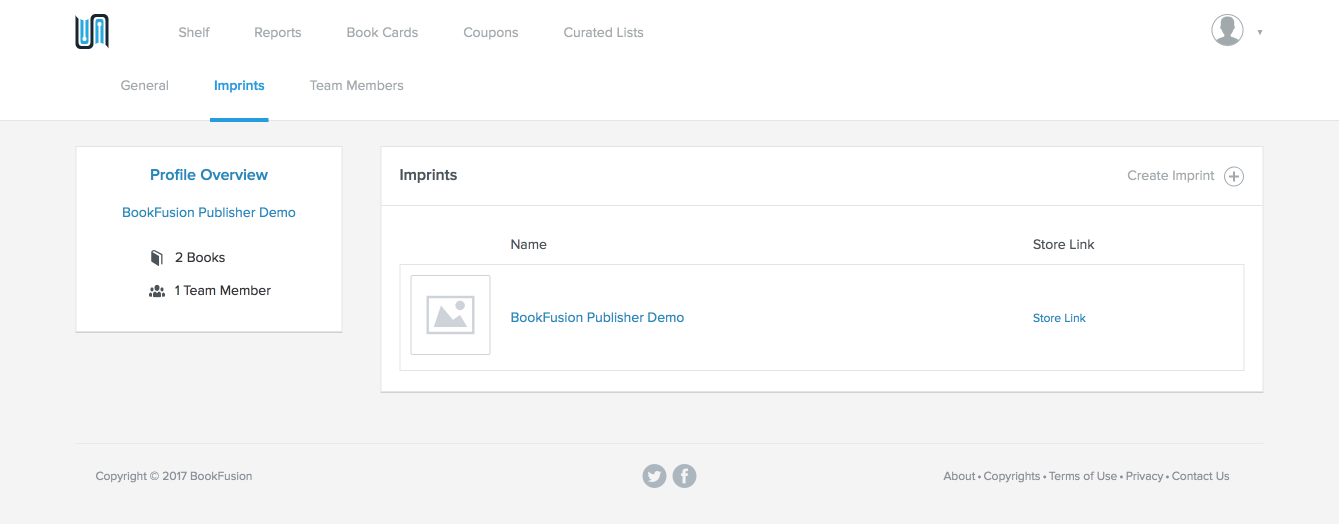The height and width of the screenshot is (524, 1339).
Task: Open the user avatar profile icon
Action: point(1227,30)
